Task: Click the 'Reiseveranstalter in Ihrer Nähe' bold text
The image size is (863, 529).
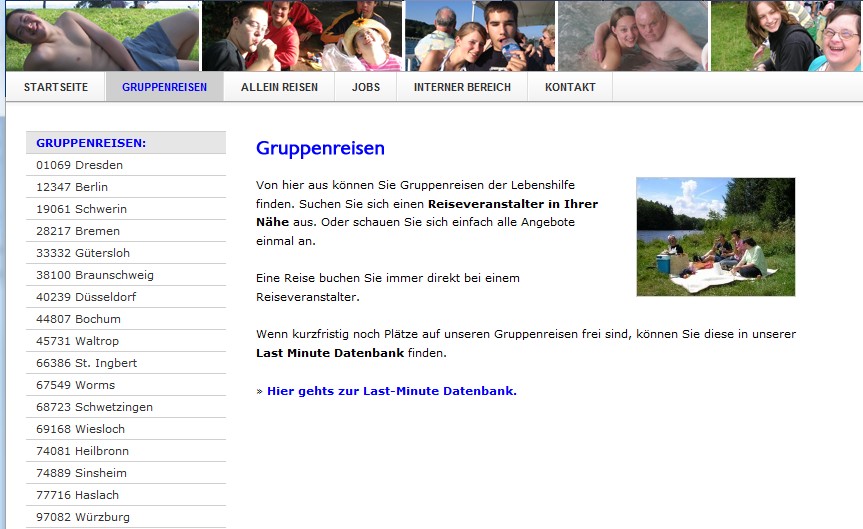Action: [x=512, y=203]
